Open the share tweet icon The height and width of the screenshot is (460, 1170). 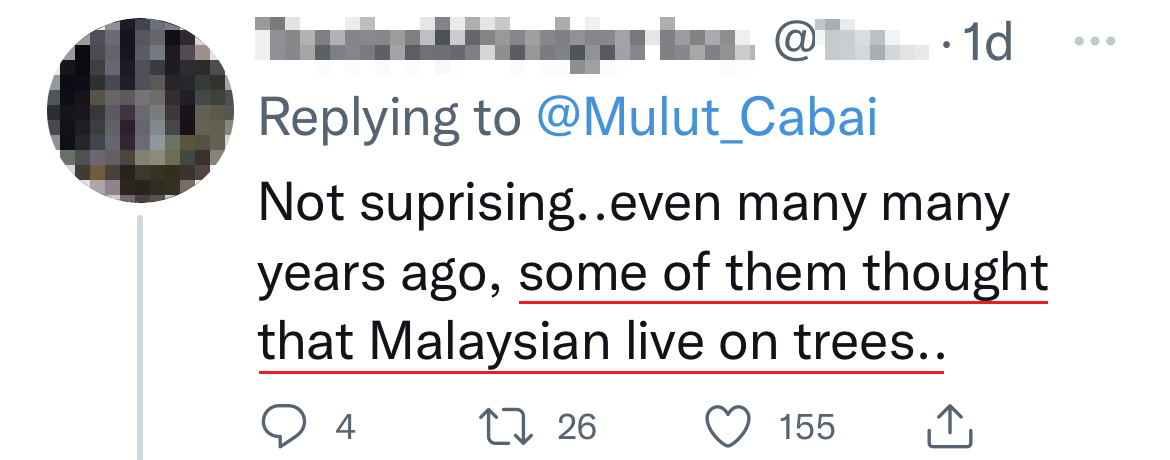point(951,427)
